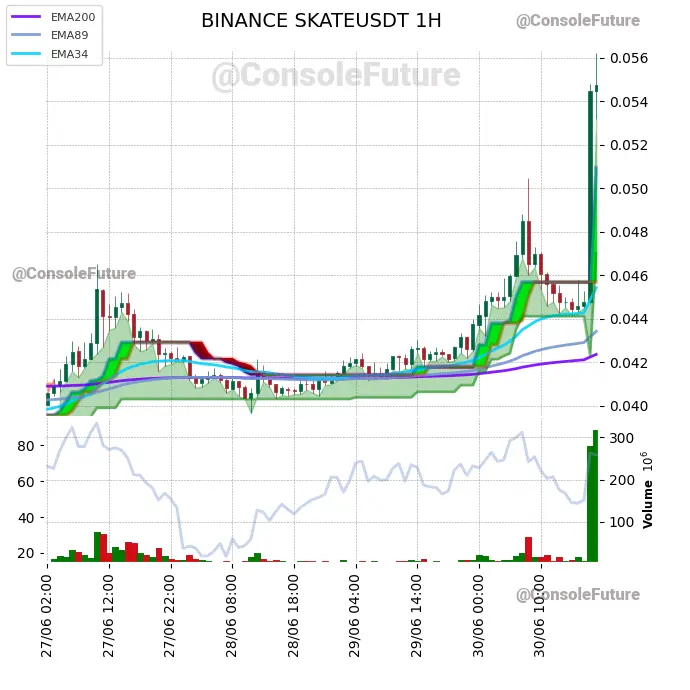Click the 300 volume axis label
Viewport: 690px width, 690px height.
621,438
